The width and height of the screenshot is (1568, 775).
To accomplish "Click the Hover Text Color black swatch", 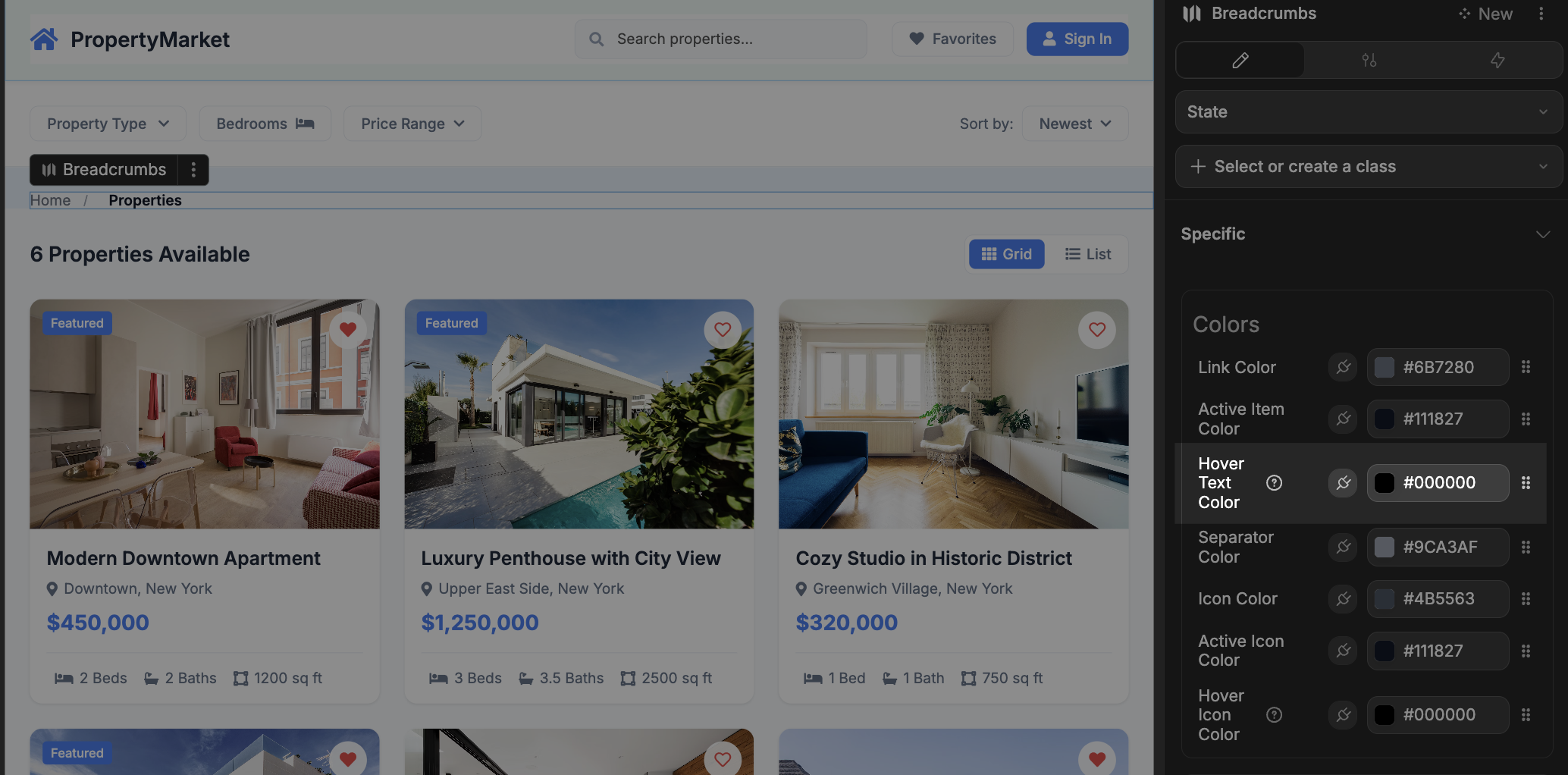I will coord(1384,483).
